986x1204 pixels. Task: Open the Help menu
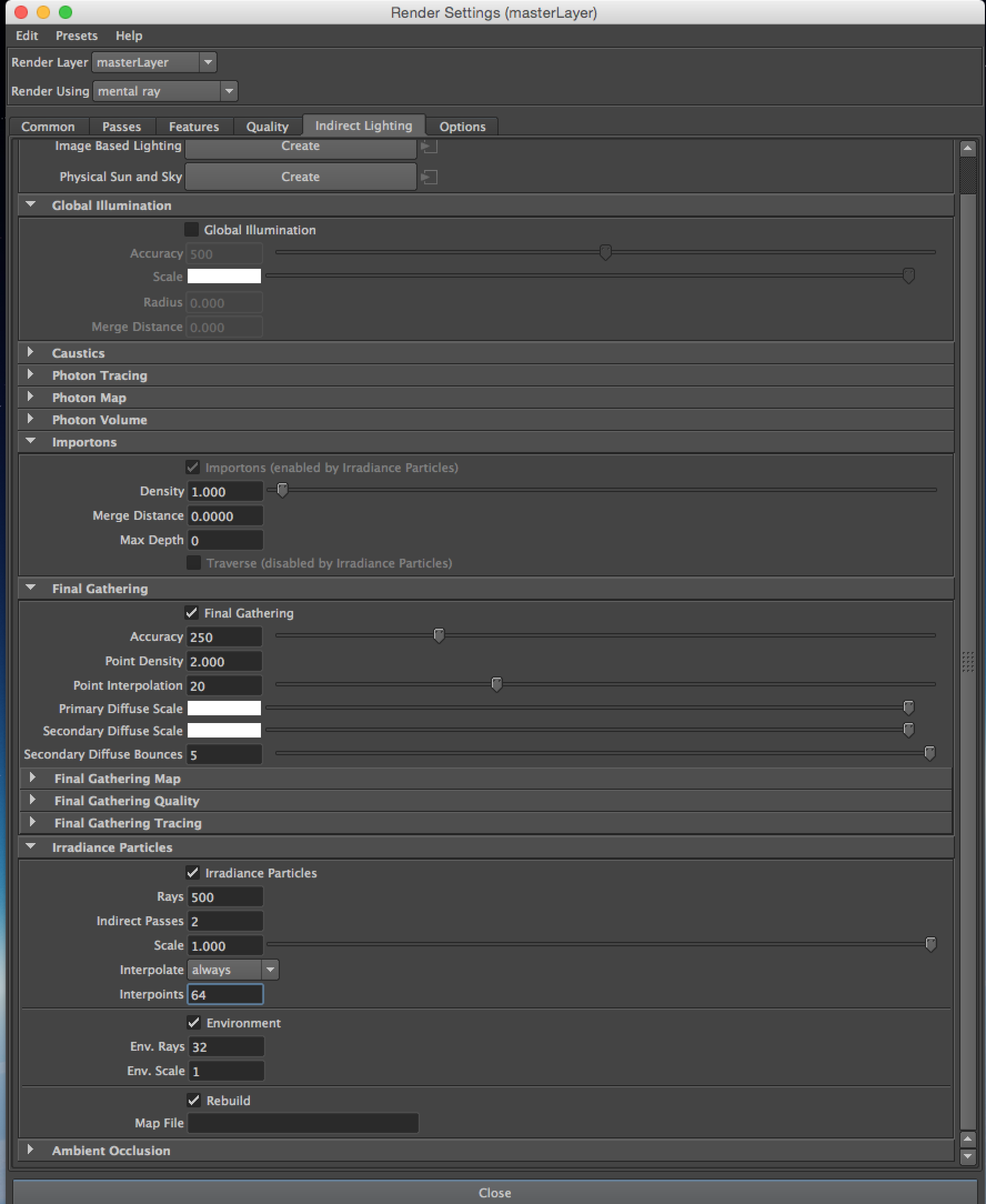(x=129, y=35)
